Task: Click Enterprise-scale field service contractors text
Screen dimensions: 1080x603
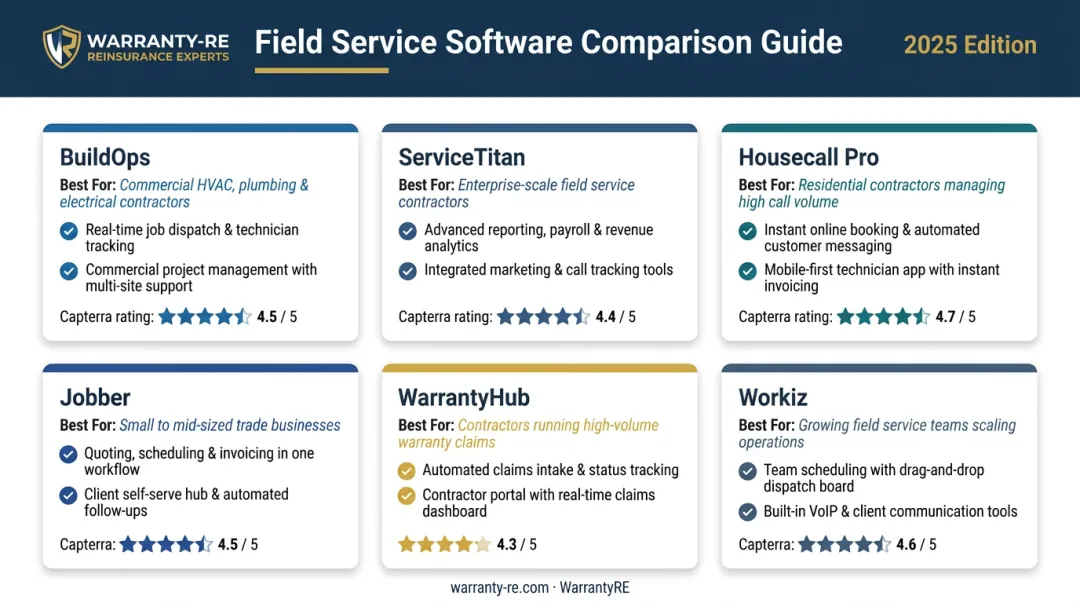Action: tap(517, 194)
